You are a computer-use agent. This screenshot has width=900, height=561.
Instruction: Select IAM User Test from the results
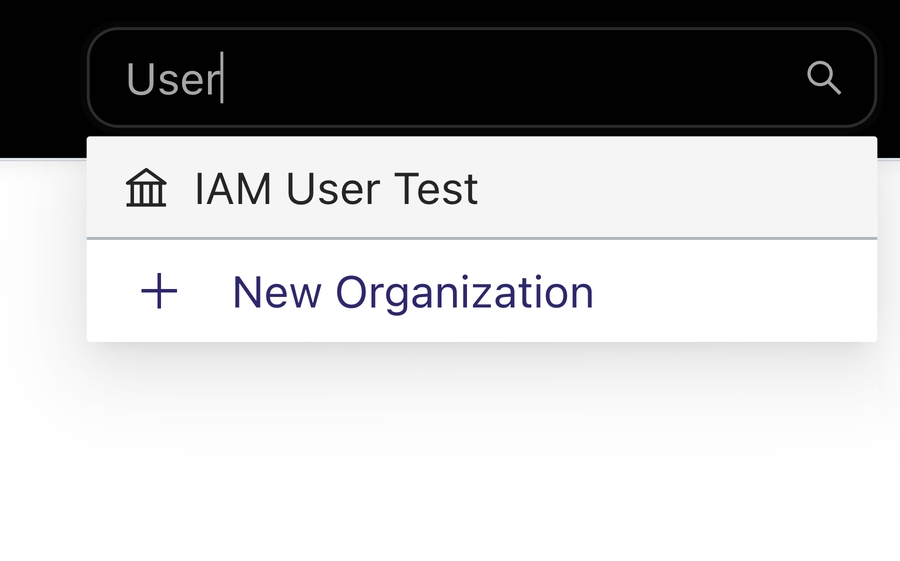tap(336, 189)
